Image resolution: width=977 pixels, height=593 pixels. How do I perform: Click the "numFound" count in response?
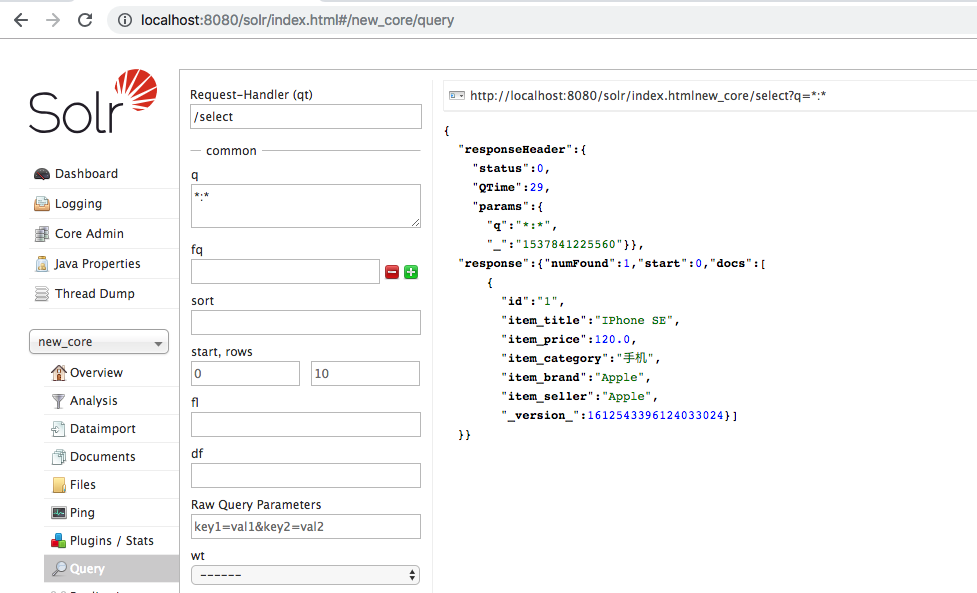click(x=626, y=263)
